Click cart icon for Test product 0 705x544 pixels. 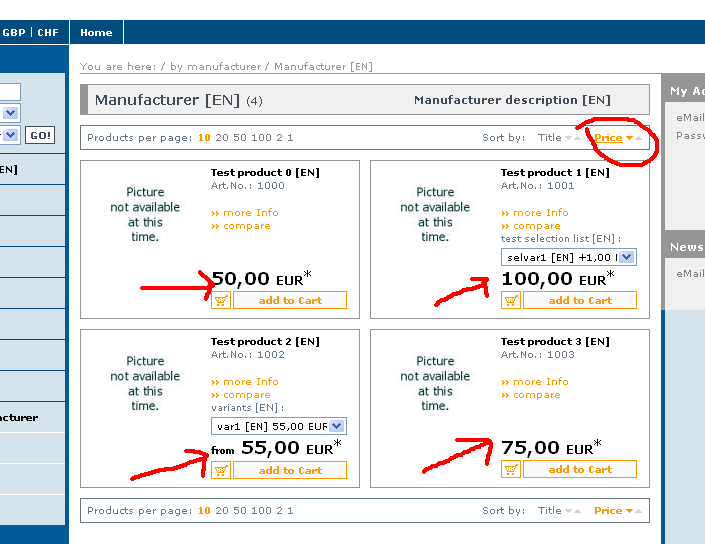click(x=221, y=300)
